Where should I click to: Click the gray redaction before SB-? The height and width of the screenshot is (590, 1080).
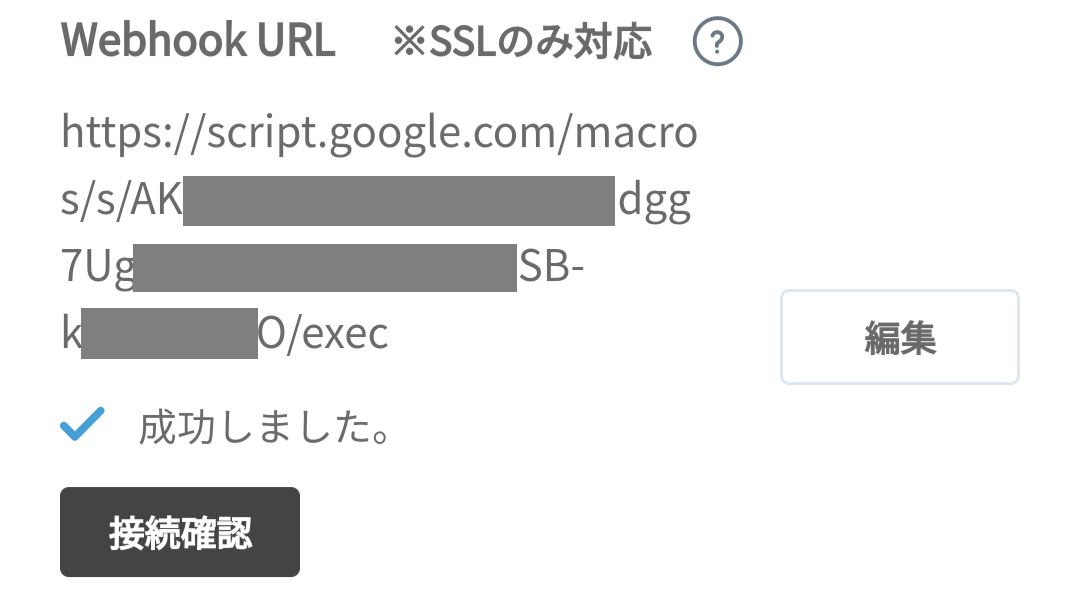coord(325,267)
